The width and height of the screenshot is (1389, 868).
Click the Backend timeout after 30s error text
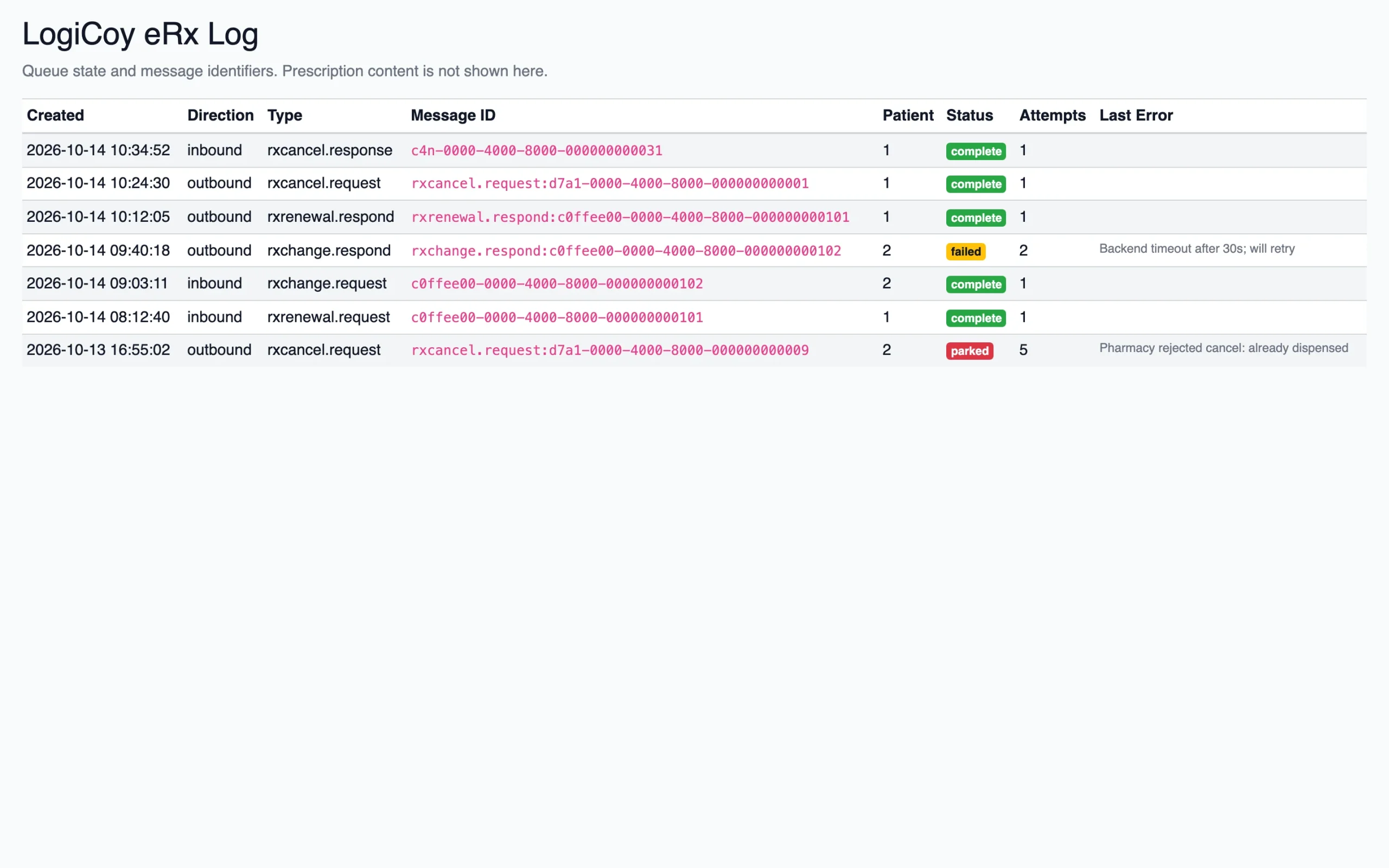pos(1197,248)
